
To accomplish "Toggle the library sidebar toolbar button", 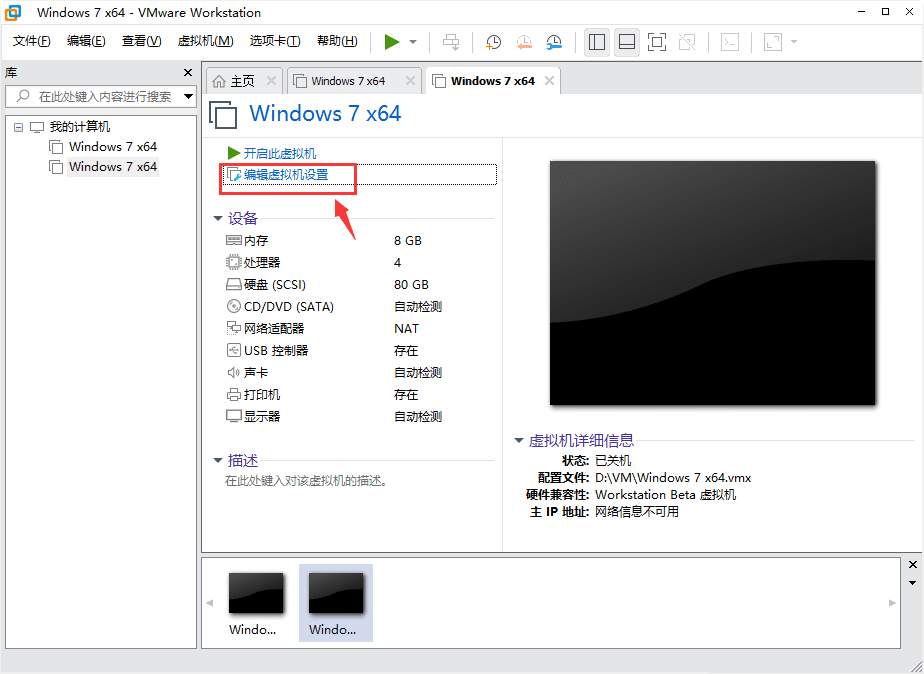I will (x=597, y=42).
